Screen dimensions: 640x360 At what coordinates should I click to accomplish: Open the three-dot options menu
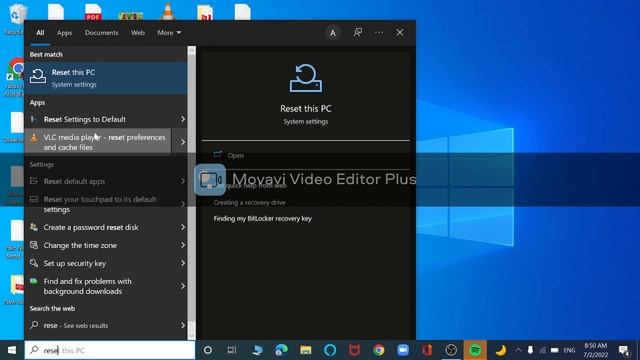379,33
